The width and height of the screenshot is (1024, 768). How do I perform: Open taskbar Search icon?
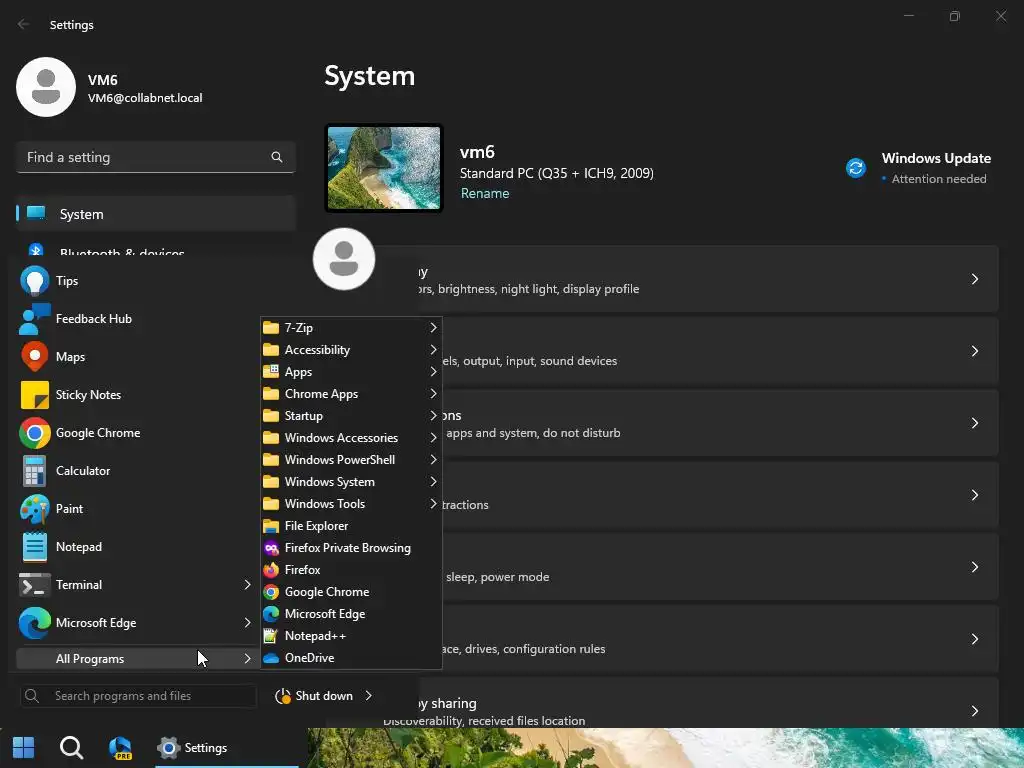click(x=71, y=748)
